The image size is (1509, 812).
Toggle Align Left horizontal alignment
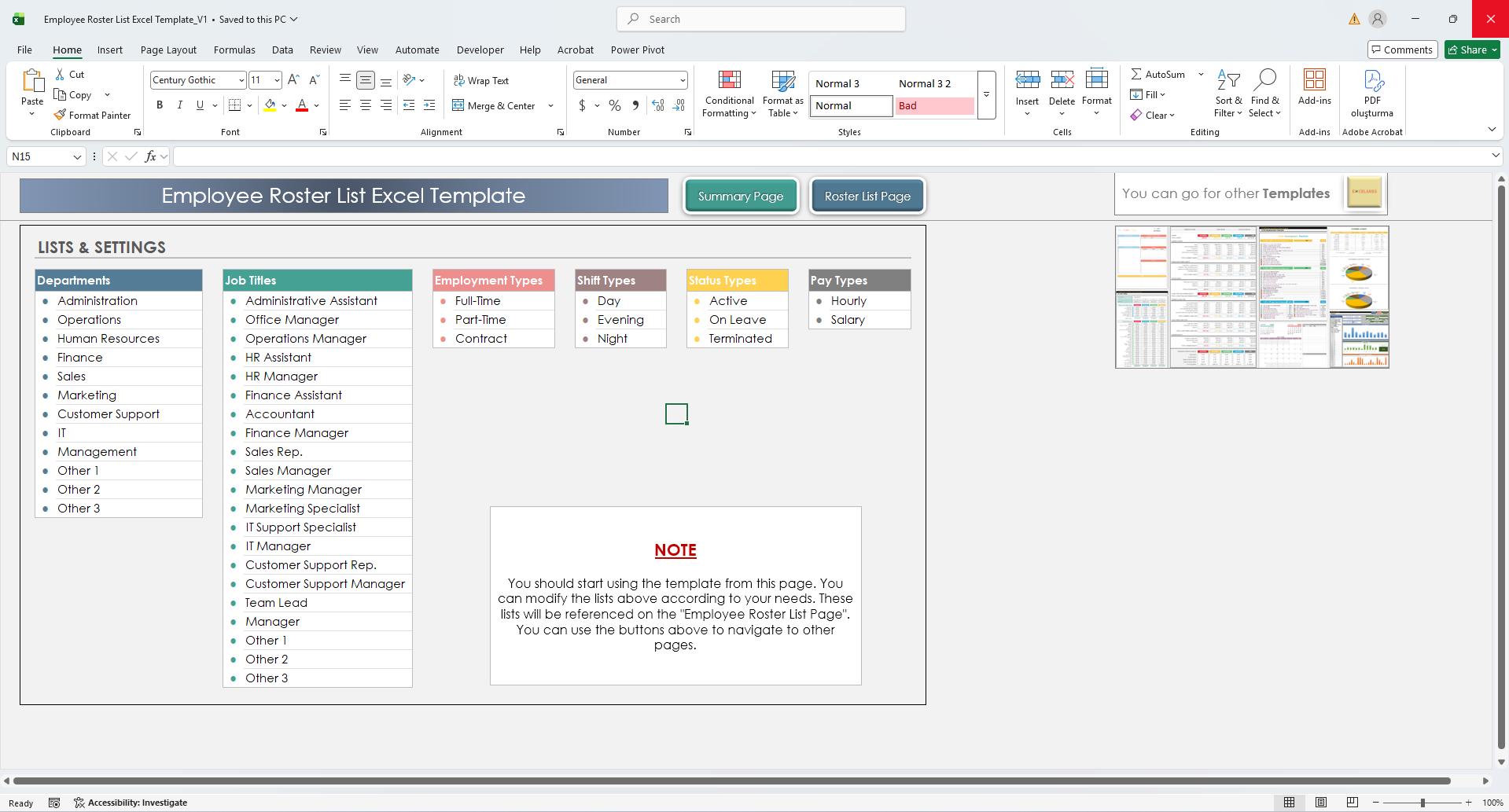coord(344,105)
